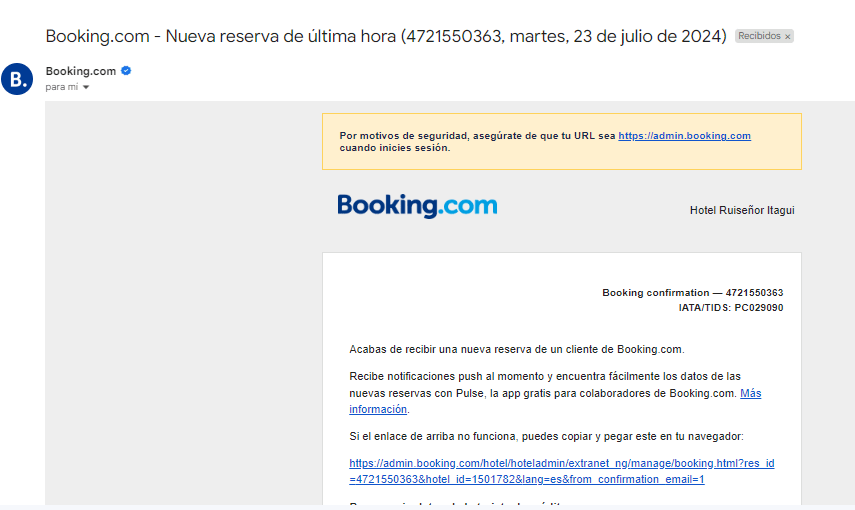
Task: Click the Booking confirmation number 4721550363
Action: [x=754, y=293]
